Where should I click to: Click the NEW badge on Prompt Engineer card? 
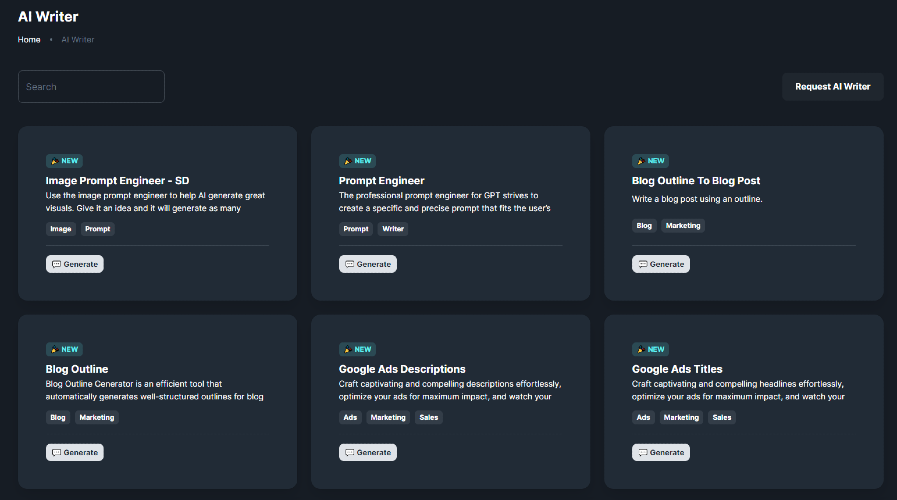(357, 160)
